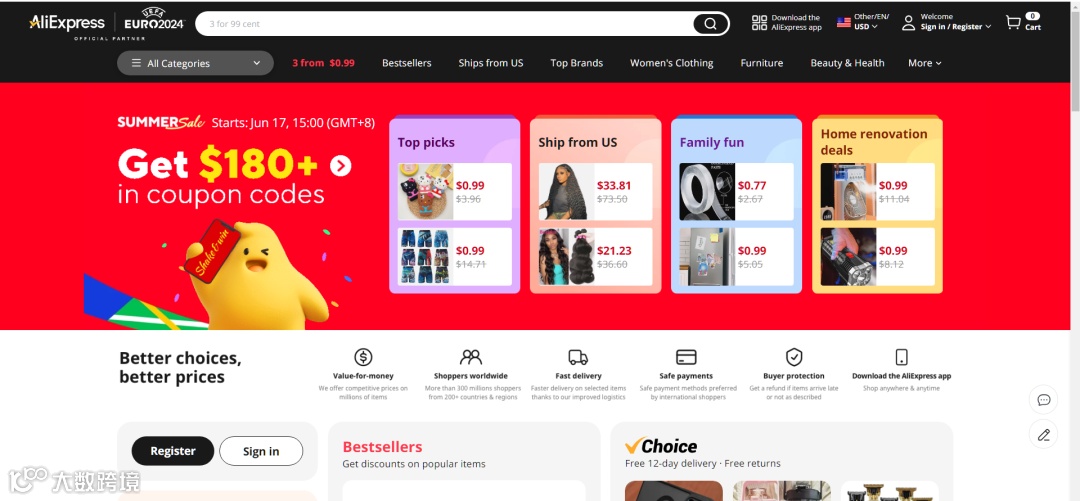This screenshot has width=1080, height=501.
Task: Click the white Sign in button
Action: coord(261,451)
